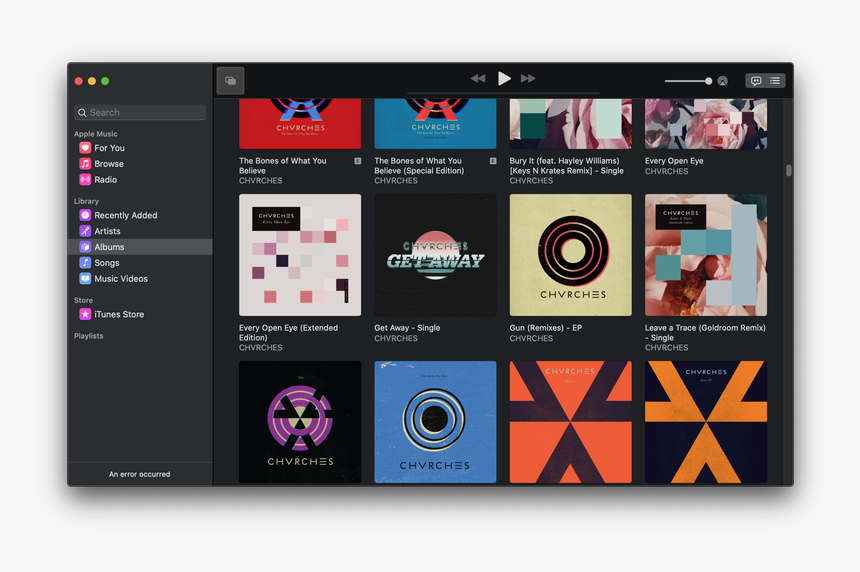Click 'Leave a Trace (Goldroom Remix)' title
860x572 pixels.
[x=705, y=333]
